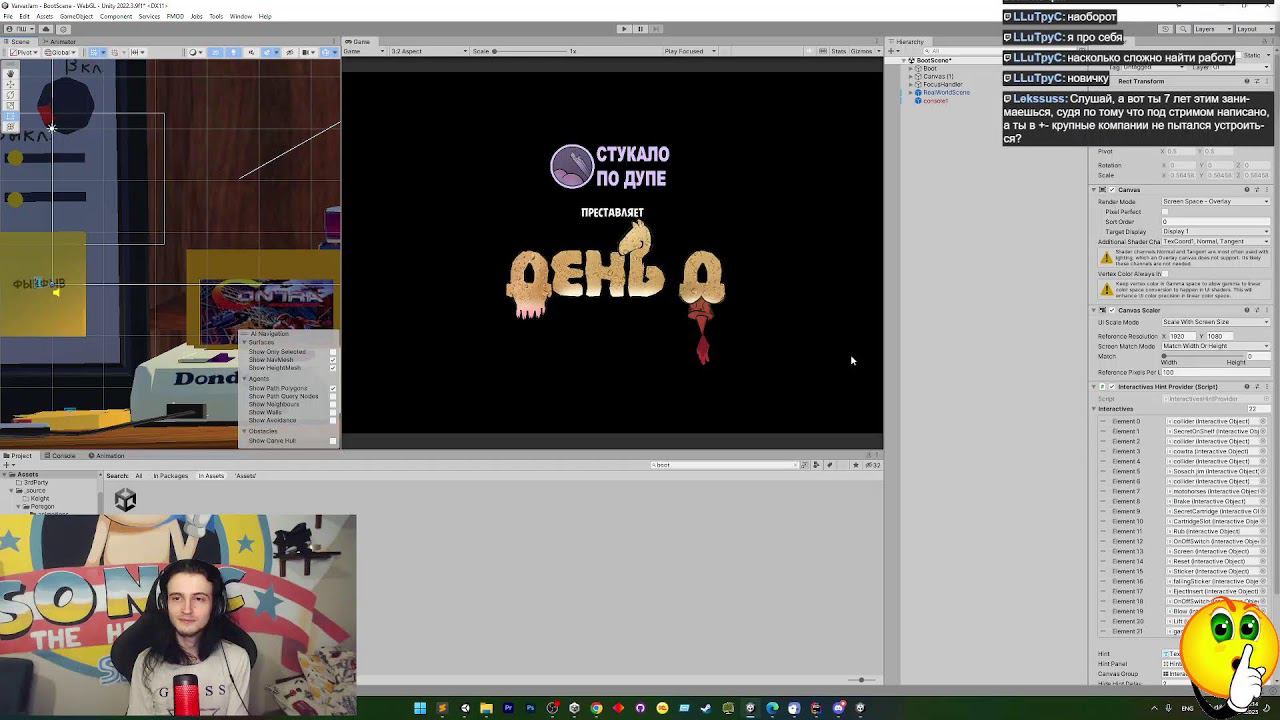The height and width of the screenshot is (720, 1280).
Task: Open the Render Mode dropdown
Action: point(1215,201)
